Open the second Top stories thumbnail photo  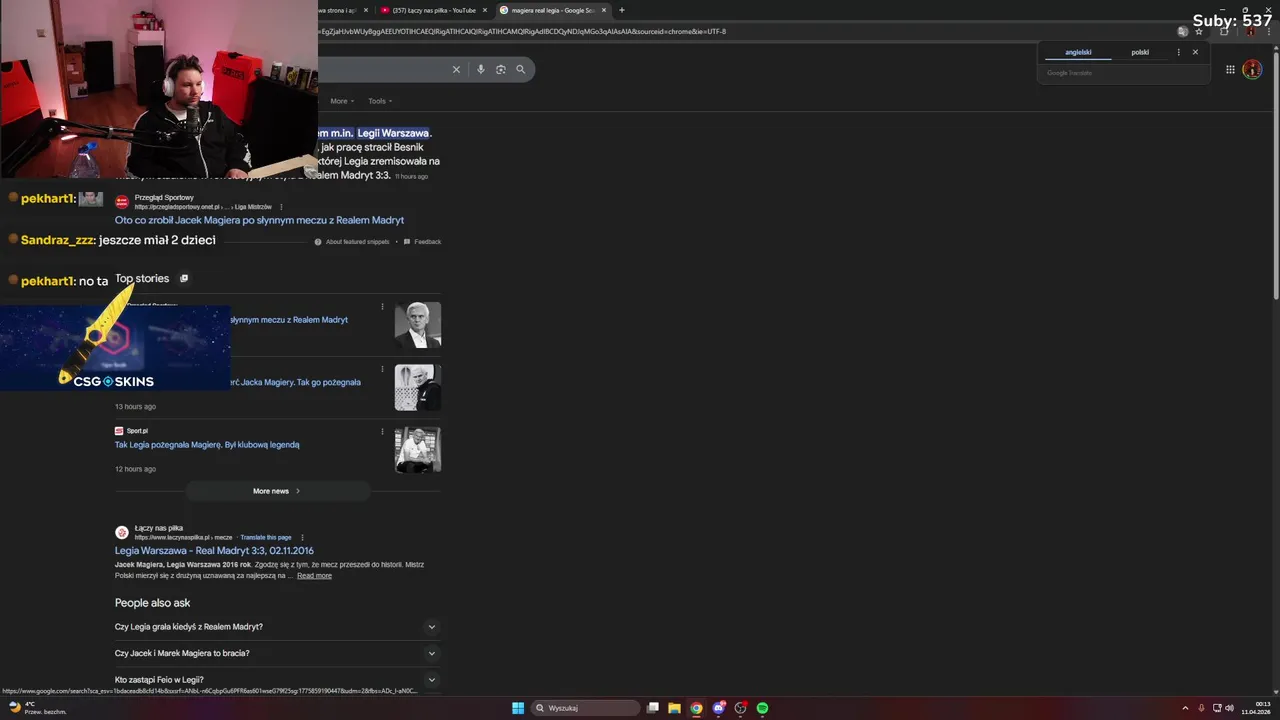pos(418,387)
